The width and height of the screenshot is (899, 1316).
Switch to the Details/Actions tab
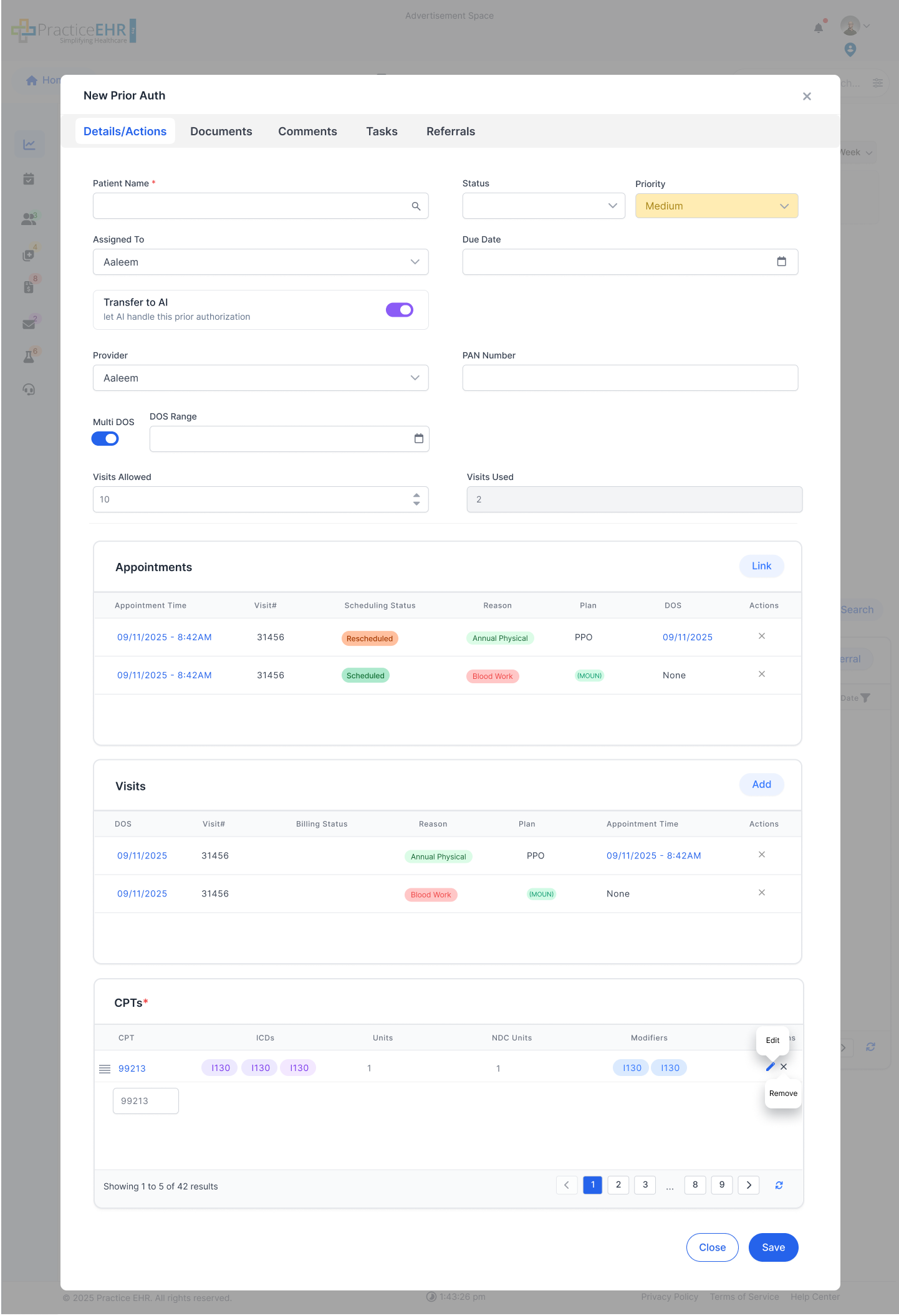click(x=125, y=132)
